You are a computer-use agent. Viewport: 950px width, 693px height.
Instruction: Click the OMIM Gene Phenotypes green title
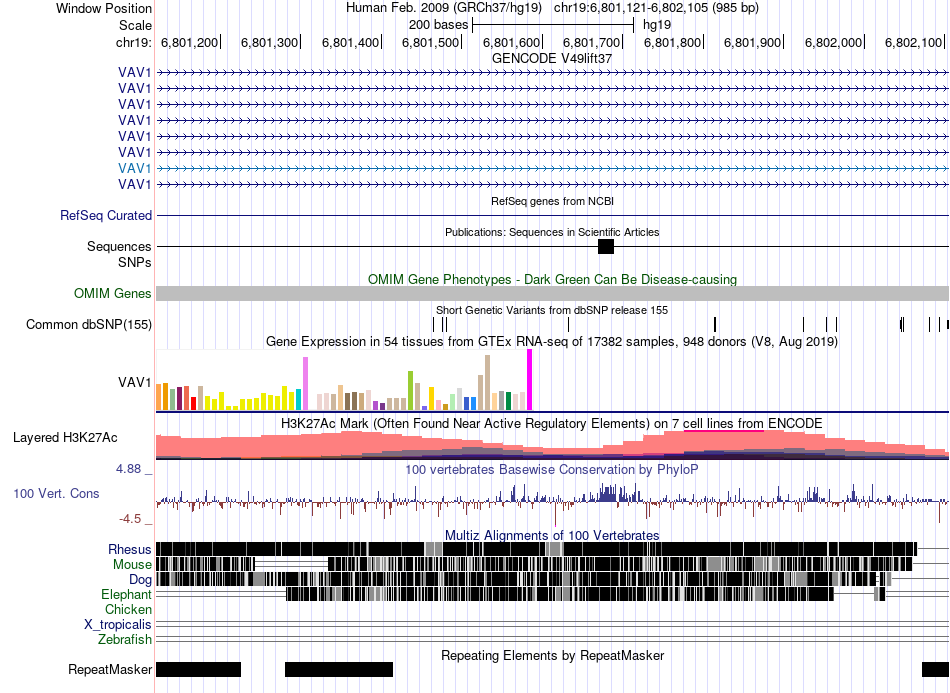coord(553,279)
